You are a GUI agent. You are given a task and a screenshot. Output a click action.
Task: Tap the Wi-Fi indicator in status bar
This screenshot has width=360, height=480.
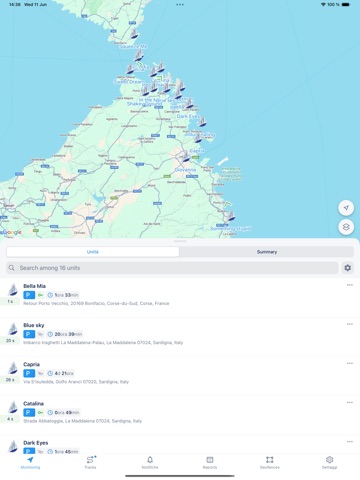pos(323,4)
